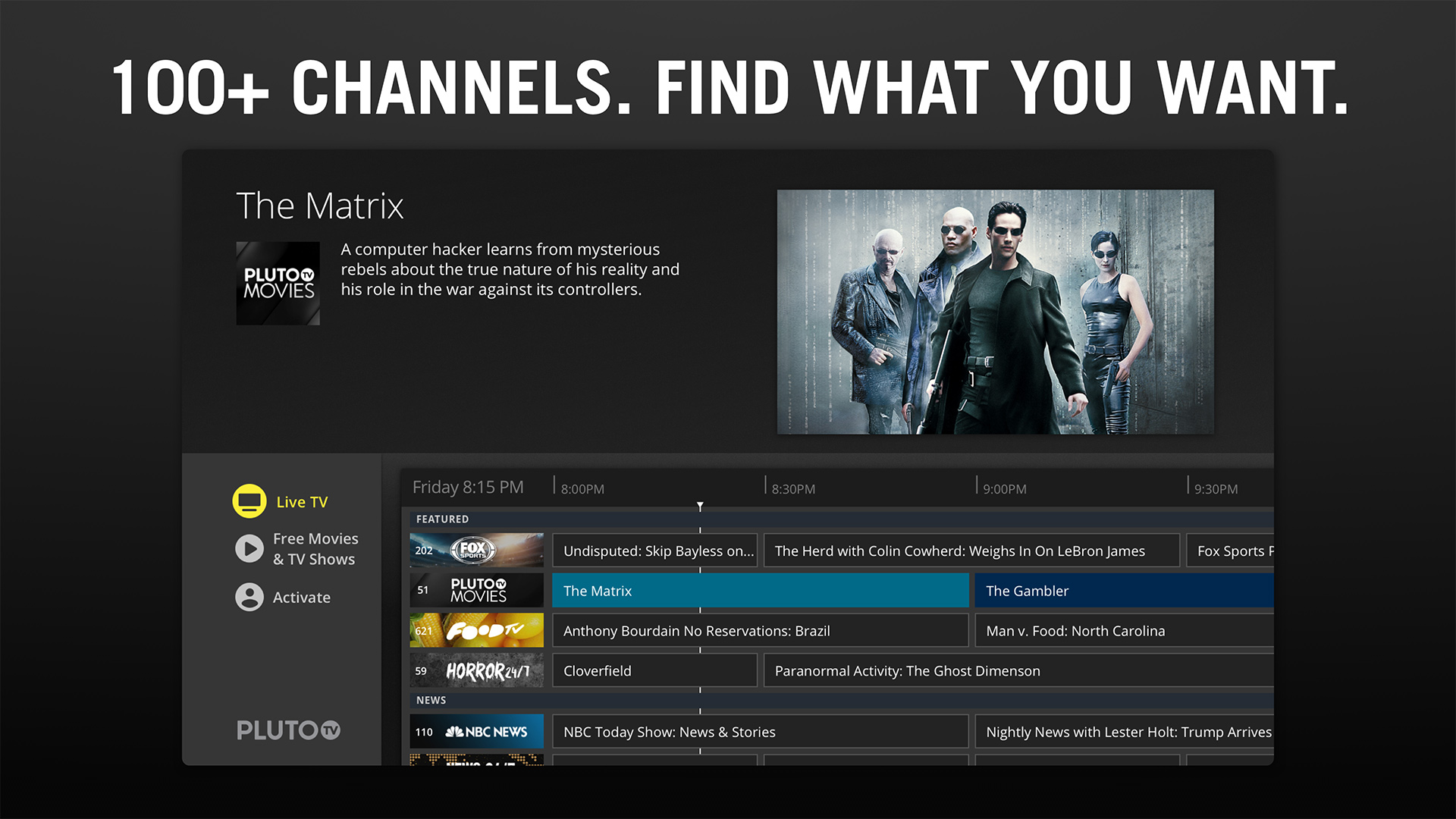Open Free Movies & TV Shows label
The image size is (1456, 819).
tap(315, 549)
